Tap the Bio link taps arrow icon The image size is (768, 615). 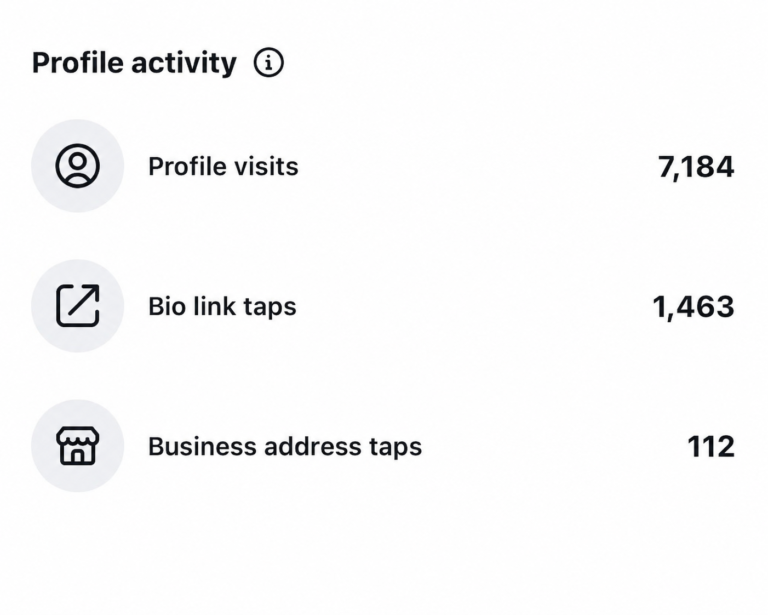(x=77, y=306)
